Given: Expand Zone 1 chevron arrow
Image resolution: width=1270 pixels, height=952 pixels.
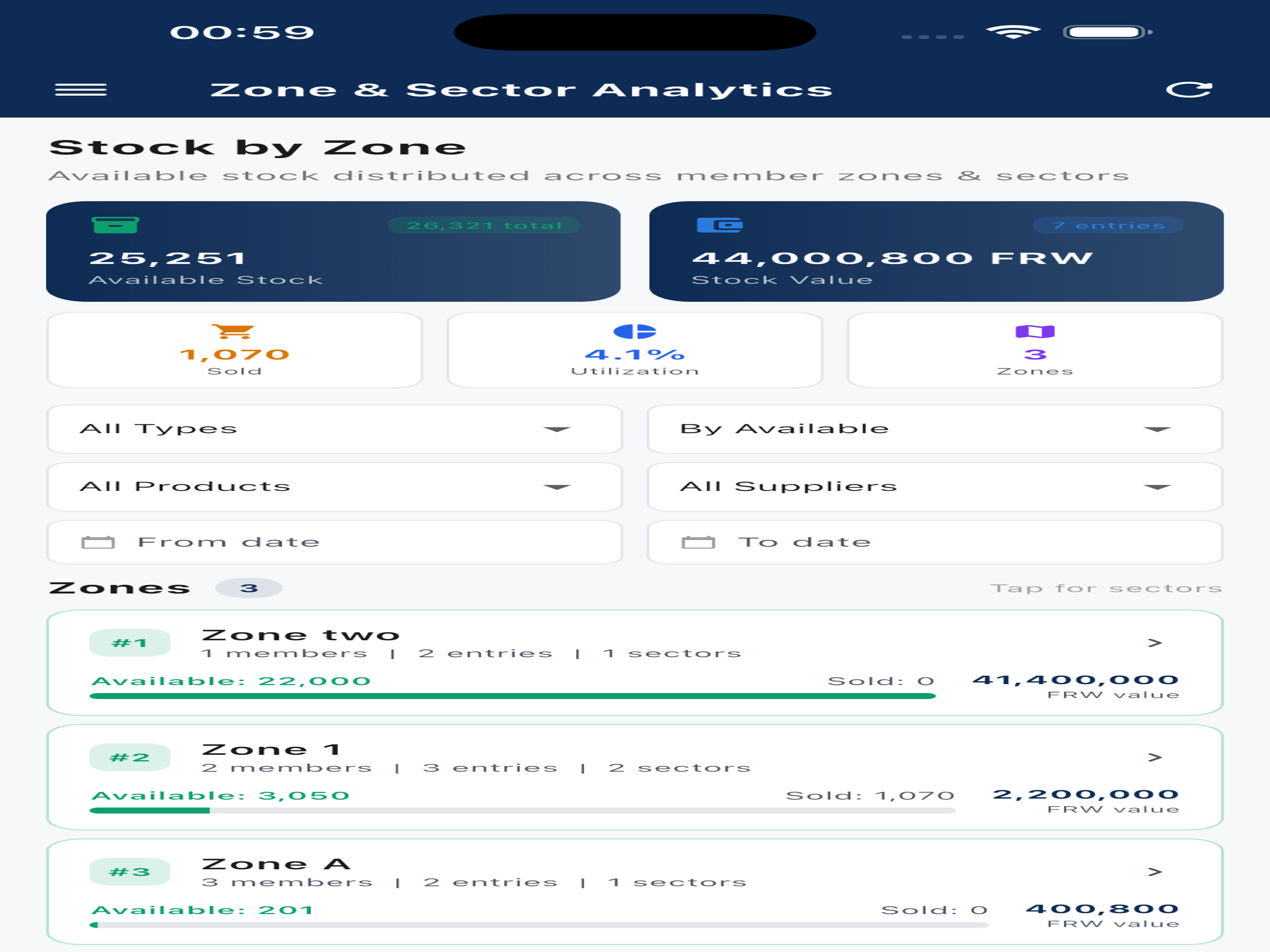Looking at the screenshot, I should tap(1155, 758).
